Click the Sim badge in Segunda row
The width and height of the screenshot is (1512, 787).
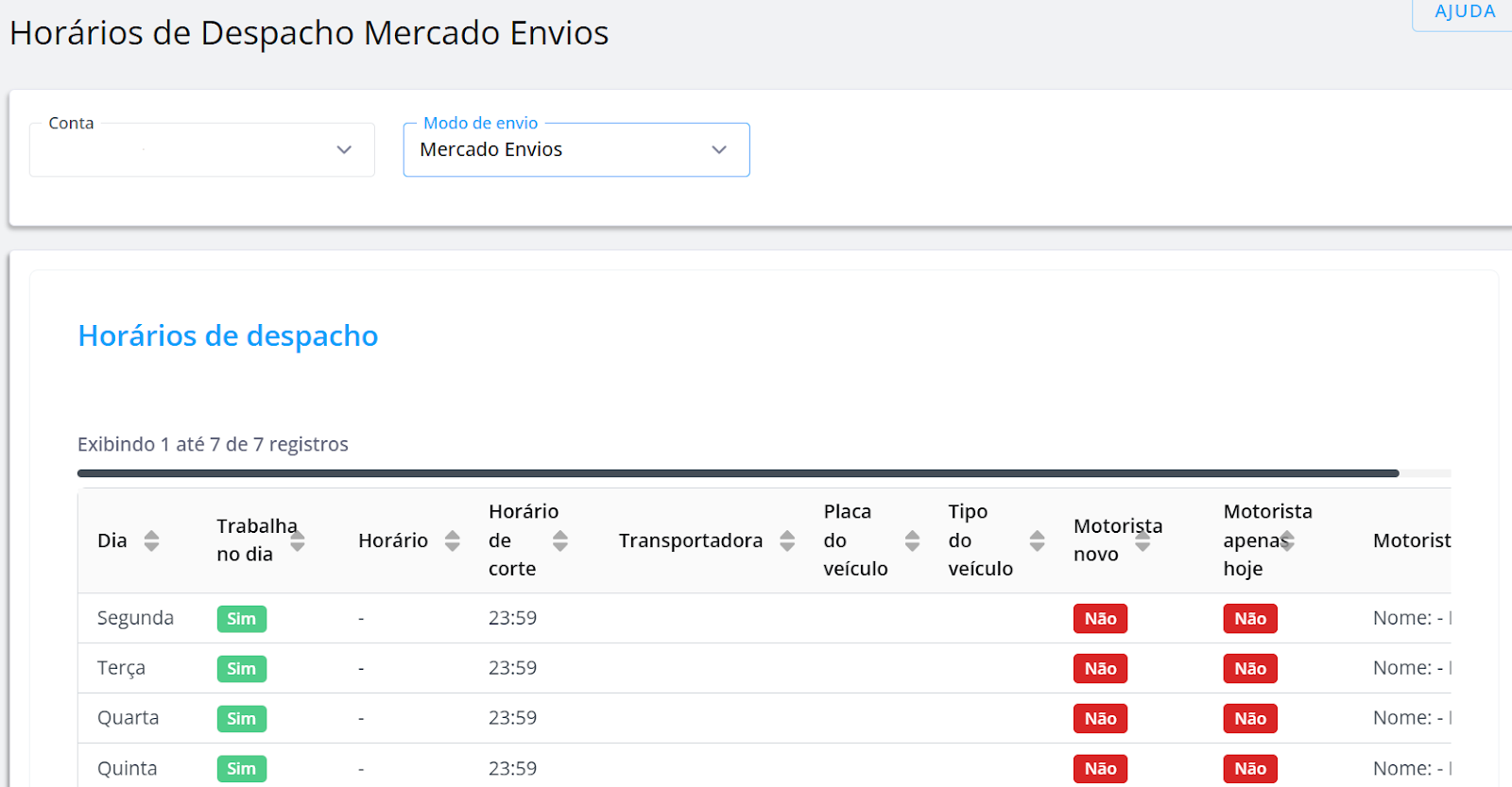(x=242, y=619)
